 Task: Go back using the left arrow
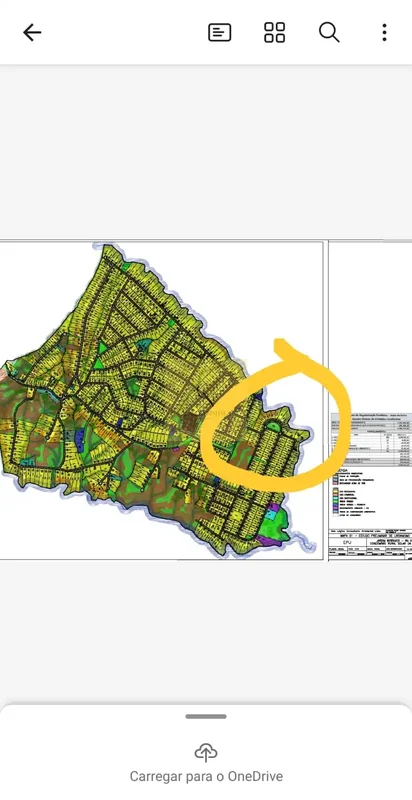(32, 33)
